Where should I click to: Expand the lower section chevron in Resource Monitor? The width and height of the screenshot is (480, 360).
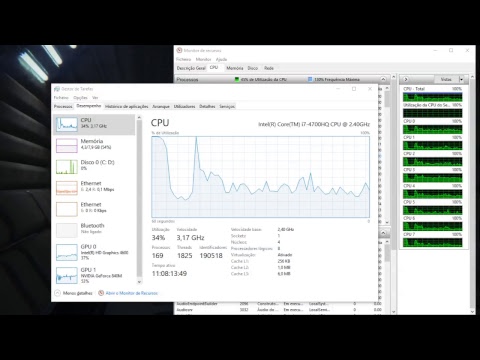coord(383,232)
